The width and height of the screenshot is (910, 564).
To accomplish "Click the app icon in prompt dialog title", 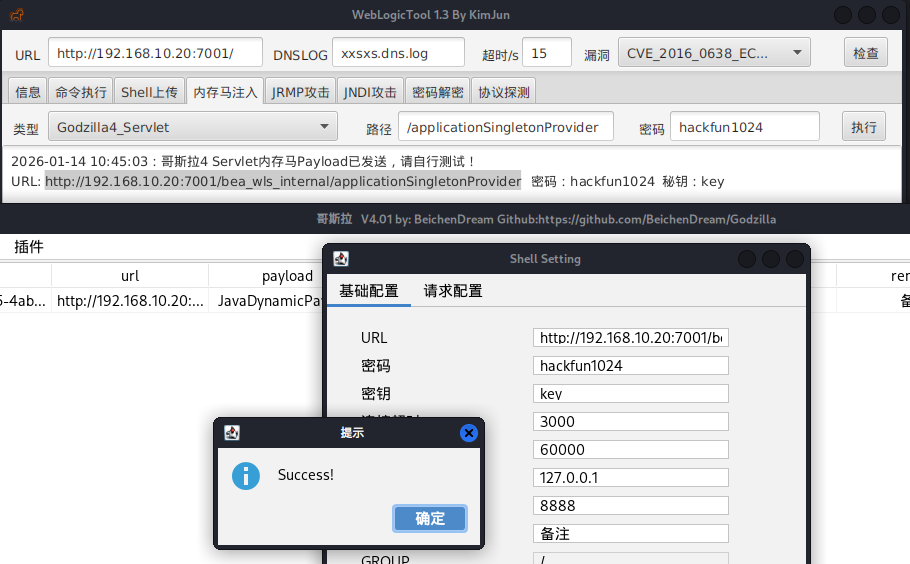I will (232, 433).
